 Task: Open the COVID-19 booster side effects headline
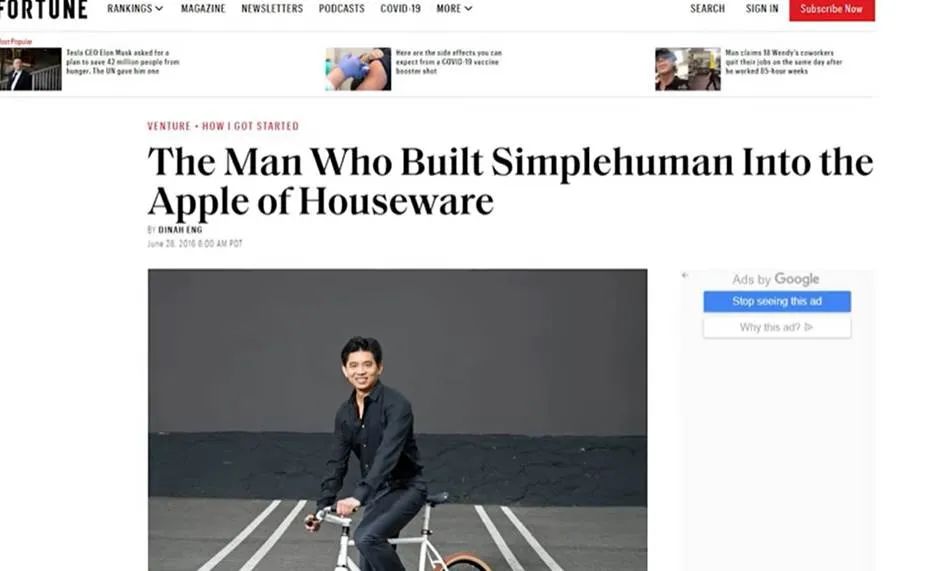448,61
